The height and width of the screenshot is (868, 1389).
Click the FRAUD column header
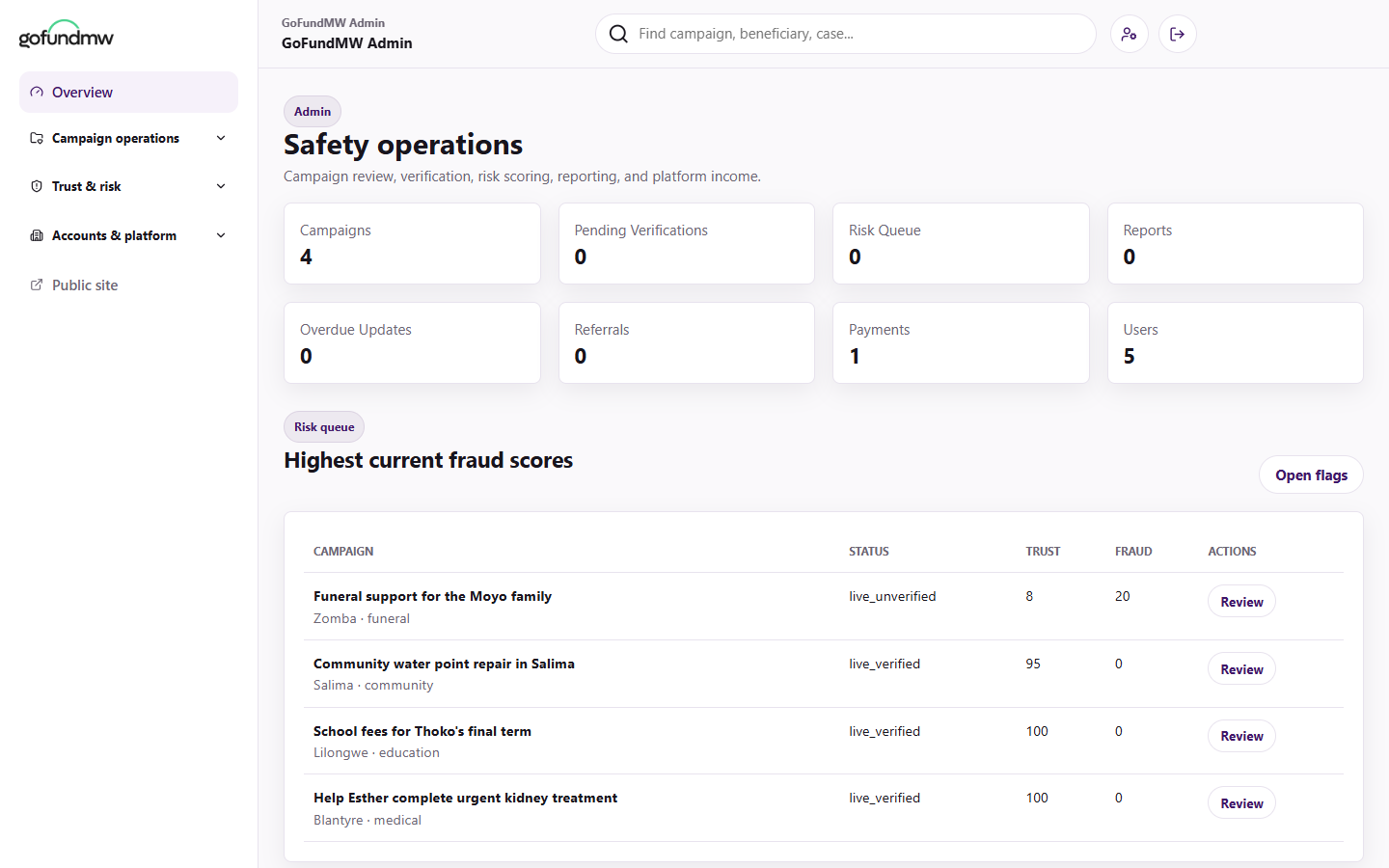(x=1133, y=552)
